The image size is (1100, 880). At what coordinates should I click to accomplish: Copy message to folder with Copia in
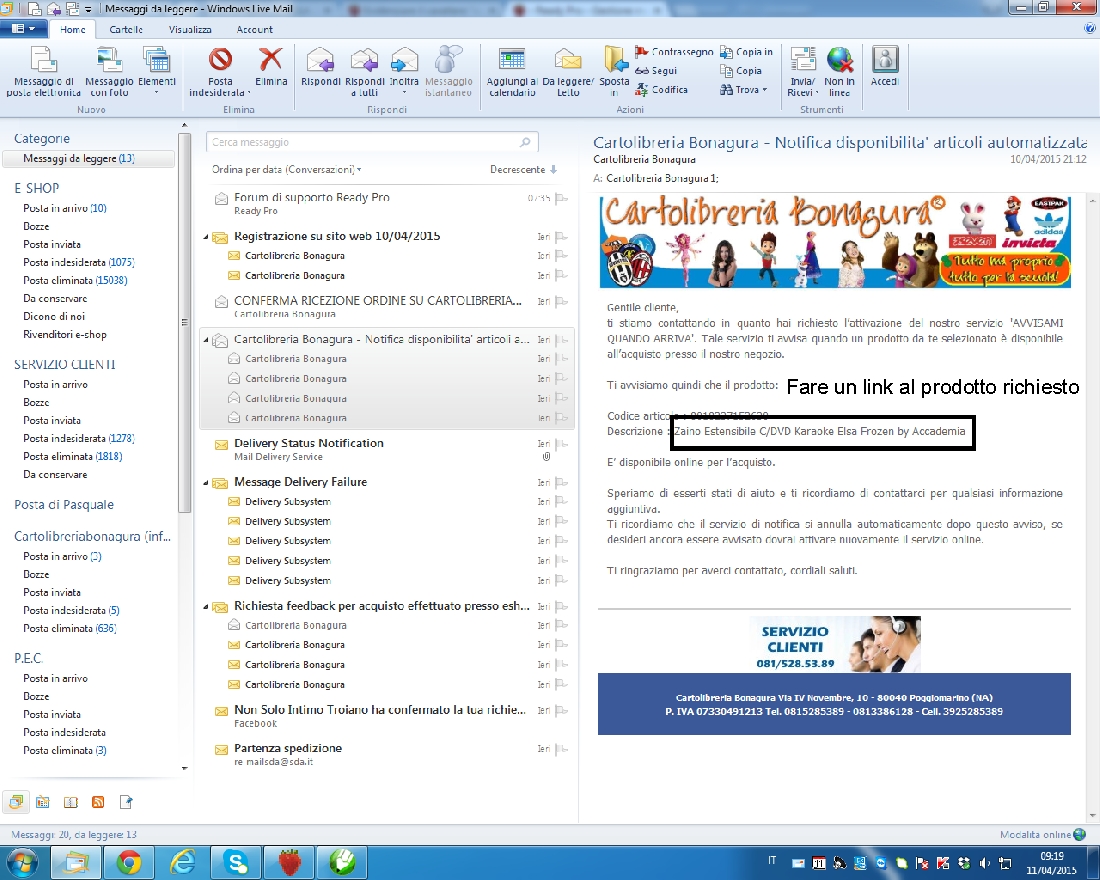pos(746,51)
